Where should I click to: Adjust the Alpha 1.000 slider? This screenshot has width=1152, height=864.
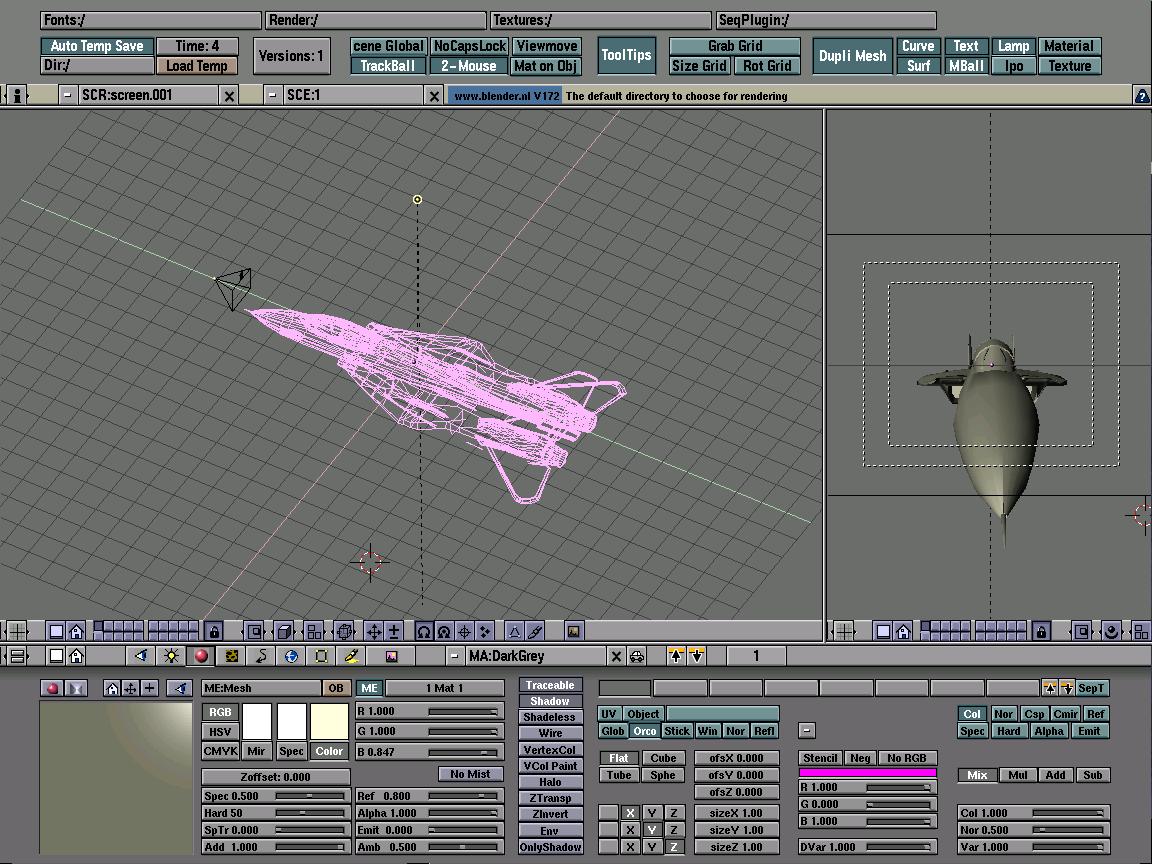tap(430, 813)
